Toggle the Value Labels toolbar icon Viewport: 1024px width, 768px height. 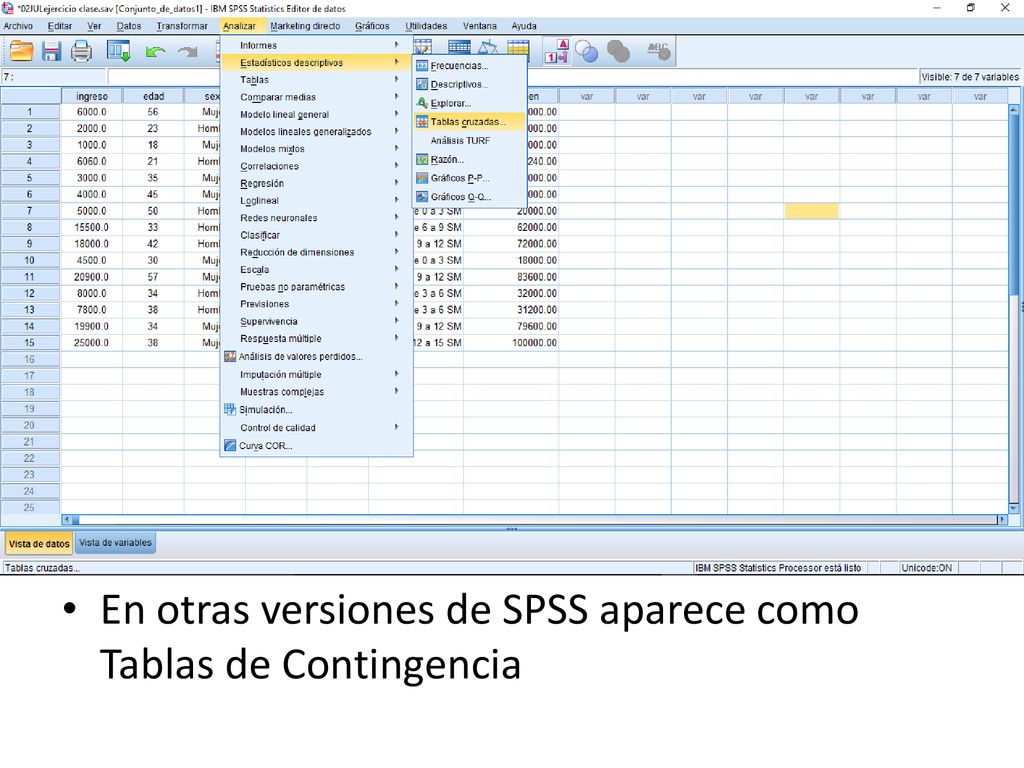[x=557, y=51]
